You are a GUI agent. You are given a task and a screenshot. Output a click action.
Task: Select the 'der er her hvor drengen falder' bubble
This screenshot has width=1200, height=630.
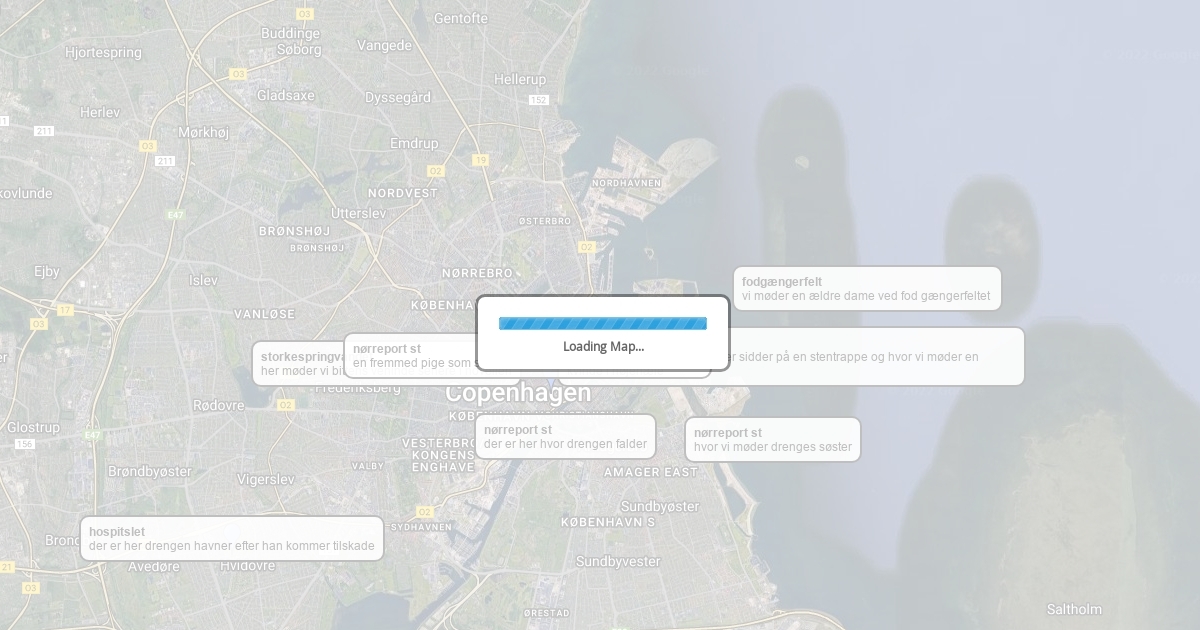565,437
